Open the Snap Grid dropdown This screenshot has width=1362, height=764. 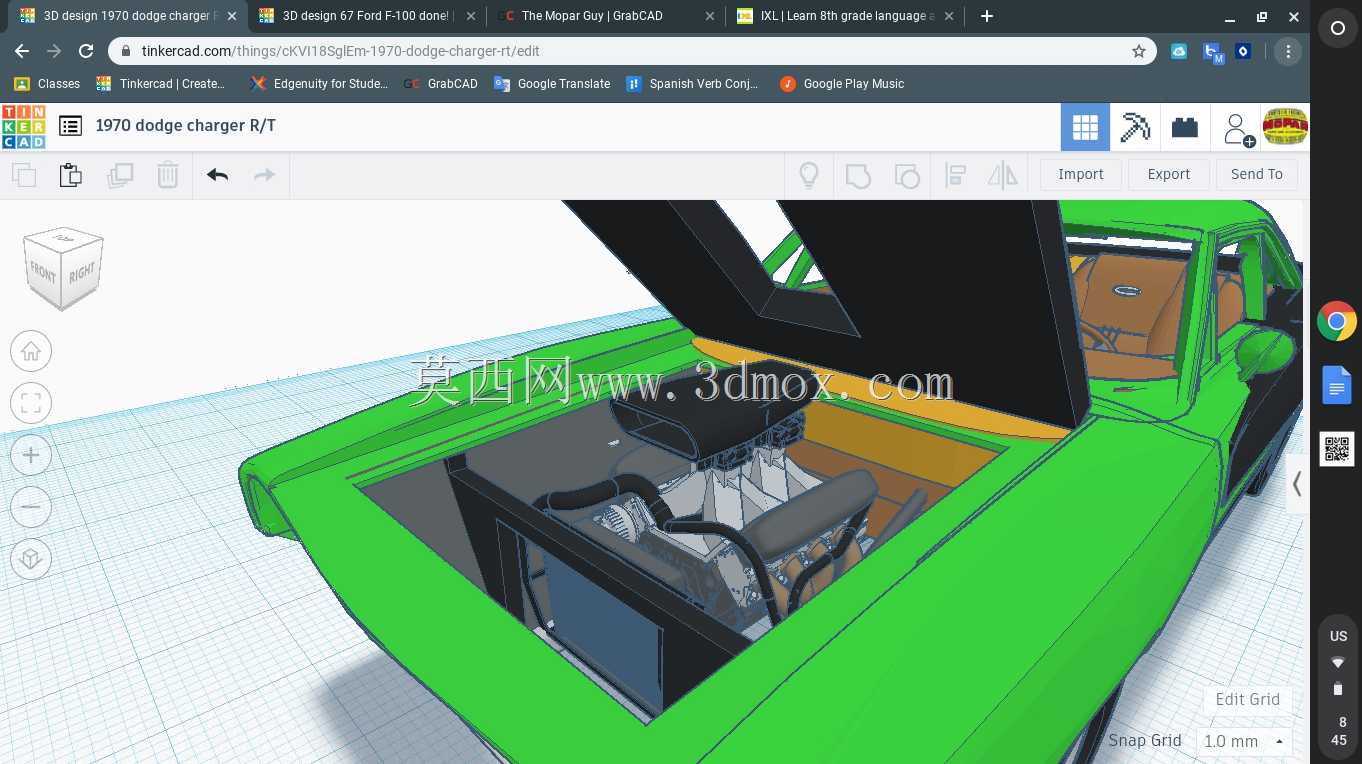coord(1244,741)
